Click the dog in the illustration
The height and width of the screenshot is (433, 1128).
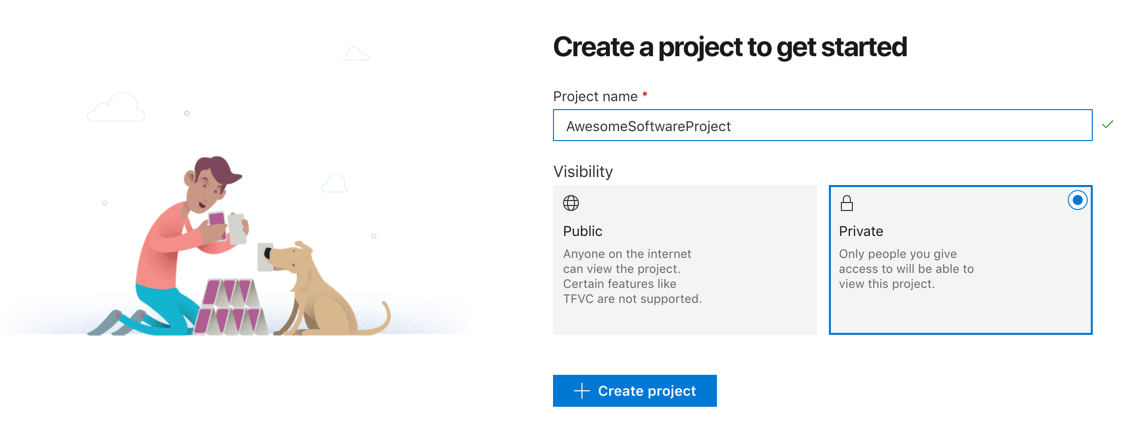(324, 289)
